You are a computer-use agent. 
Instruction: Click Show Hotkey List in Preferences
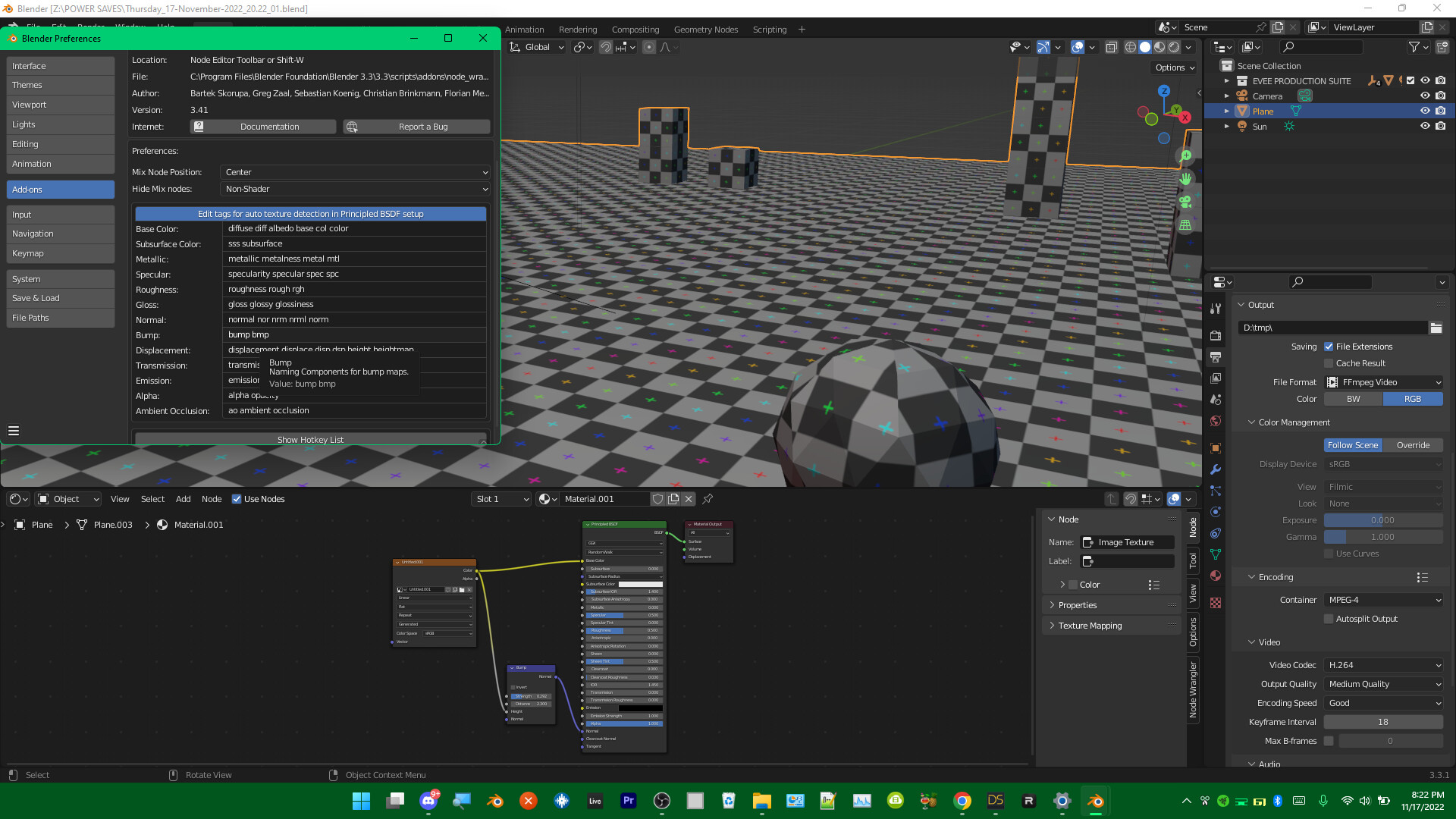click(310, 440)
